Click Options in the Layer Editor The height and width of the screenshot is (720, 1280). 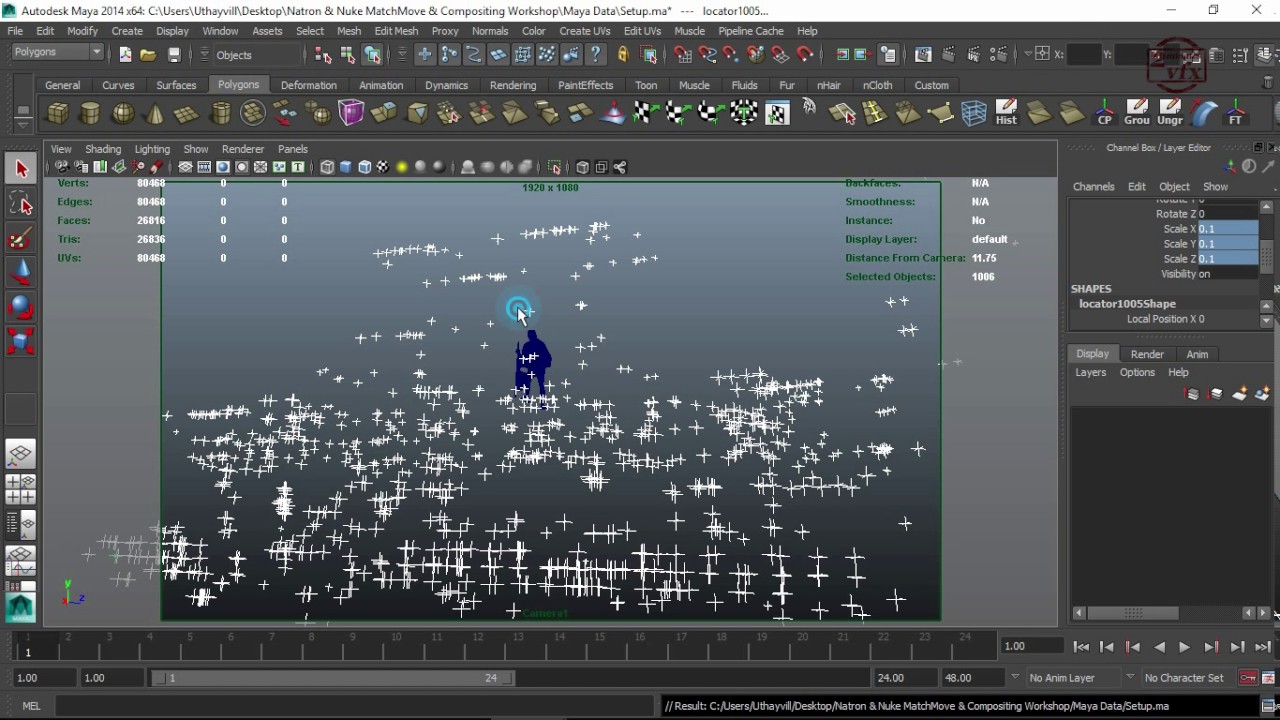click(x=1137, y=372)
